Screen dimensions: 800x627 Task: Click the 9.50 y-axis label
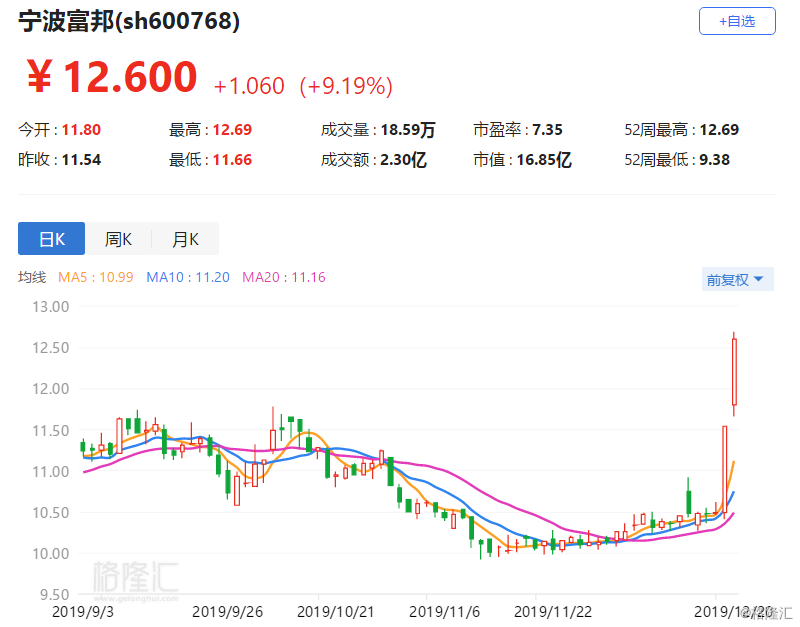(54, 595)
